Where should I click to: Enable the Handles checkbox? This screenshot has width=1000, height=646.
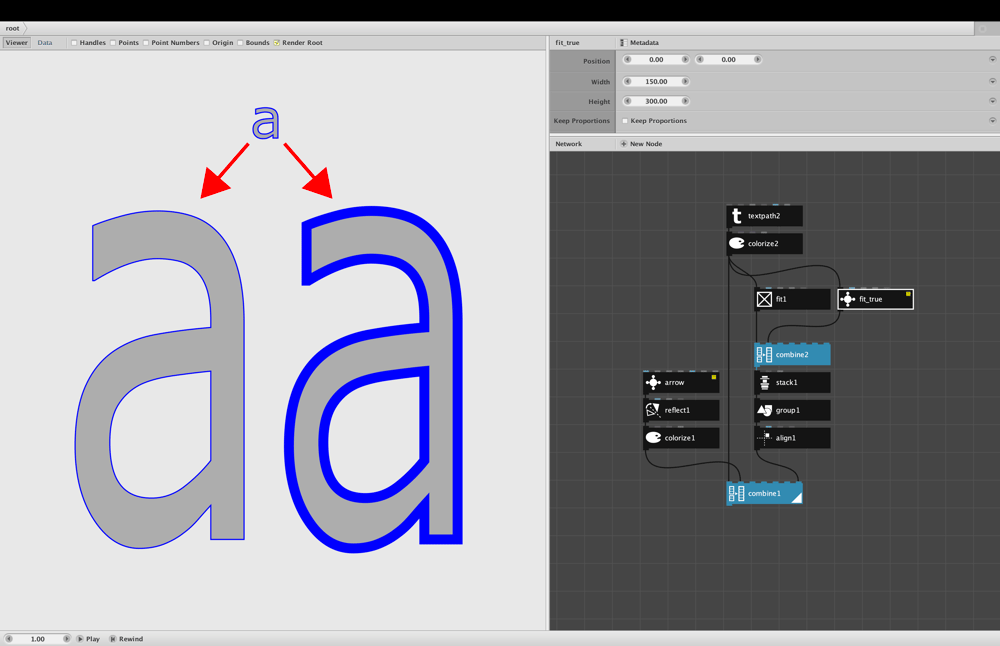[74, 43]
